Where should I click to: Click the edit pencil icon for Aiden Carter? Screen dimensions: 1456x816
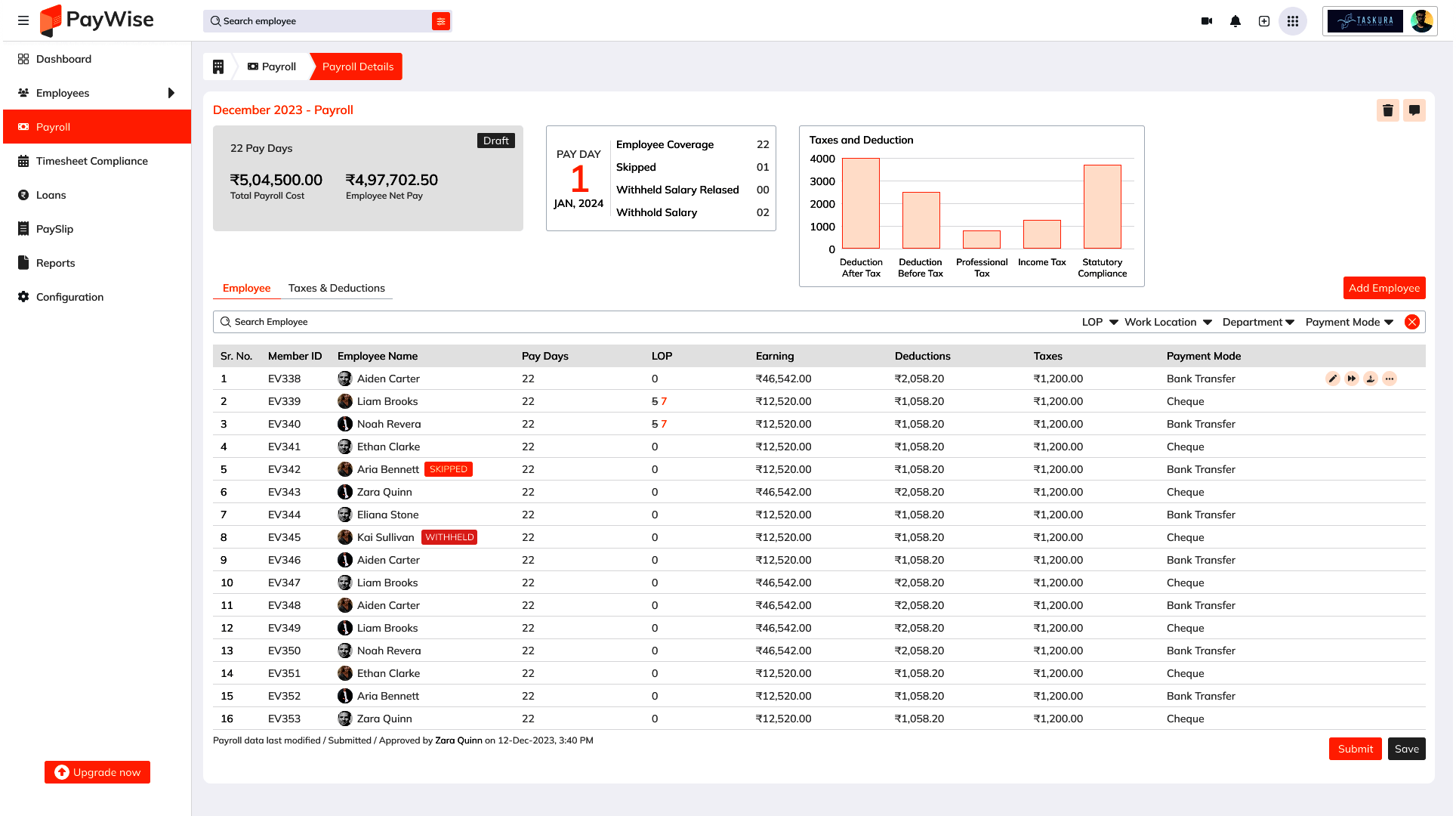click(1332, 379)
